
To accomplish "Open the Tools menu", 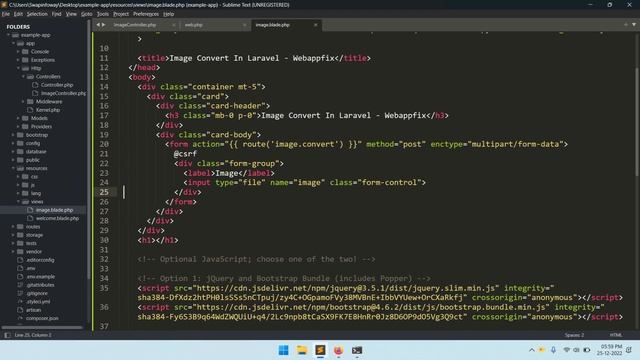I will [103, 14].
